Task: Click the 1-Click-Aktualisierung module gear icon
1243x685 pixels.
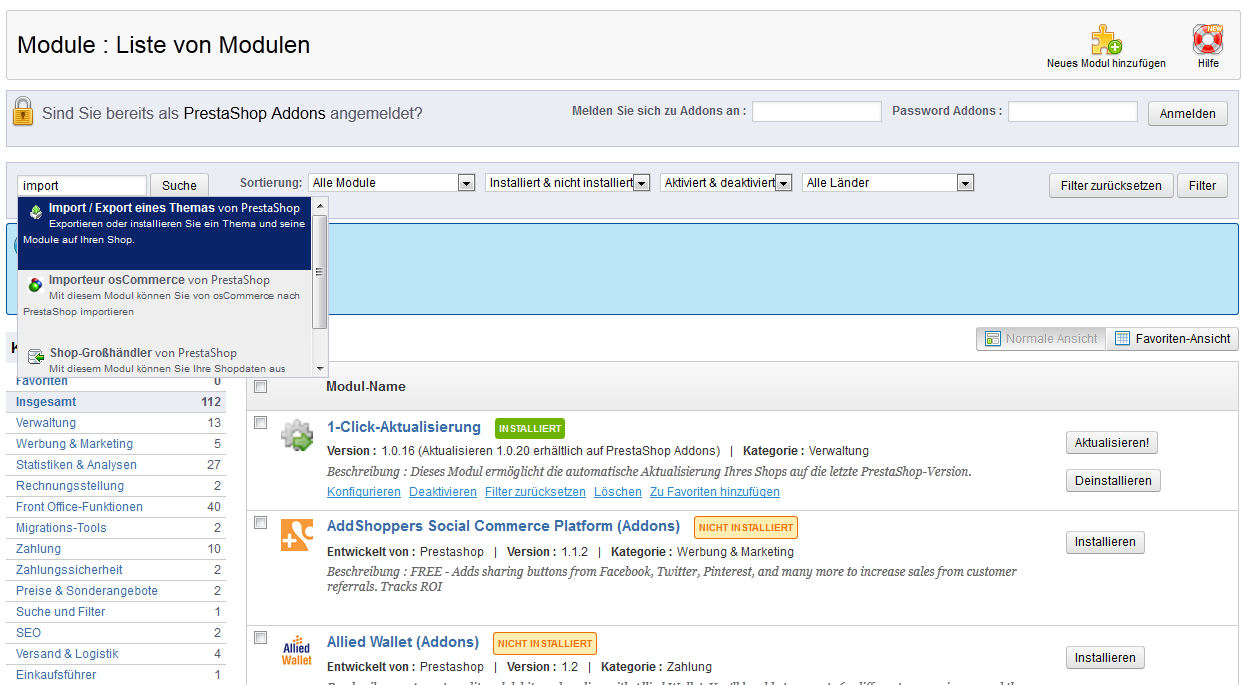Action: tap(297, 435)
